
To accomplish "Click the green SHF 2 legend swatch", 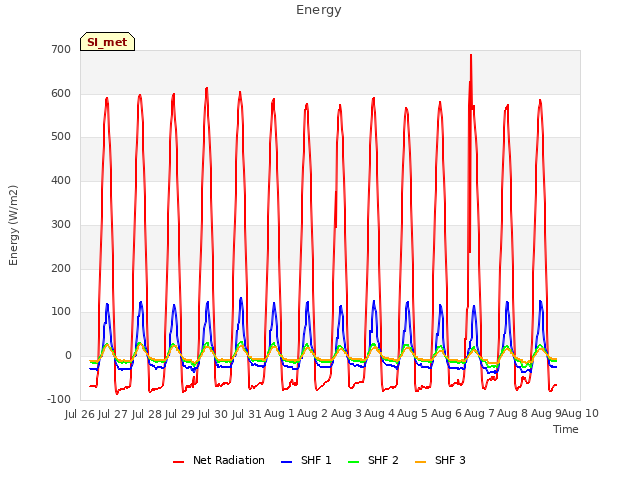I will click(353, 462).
